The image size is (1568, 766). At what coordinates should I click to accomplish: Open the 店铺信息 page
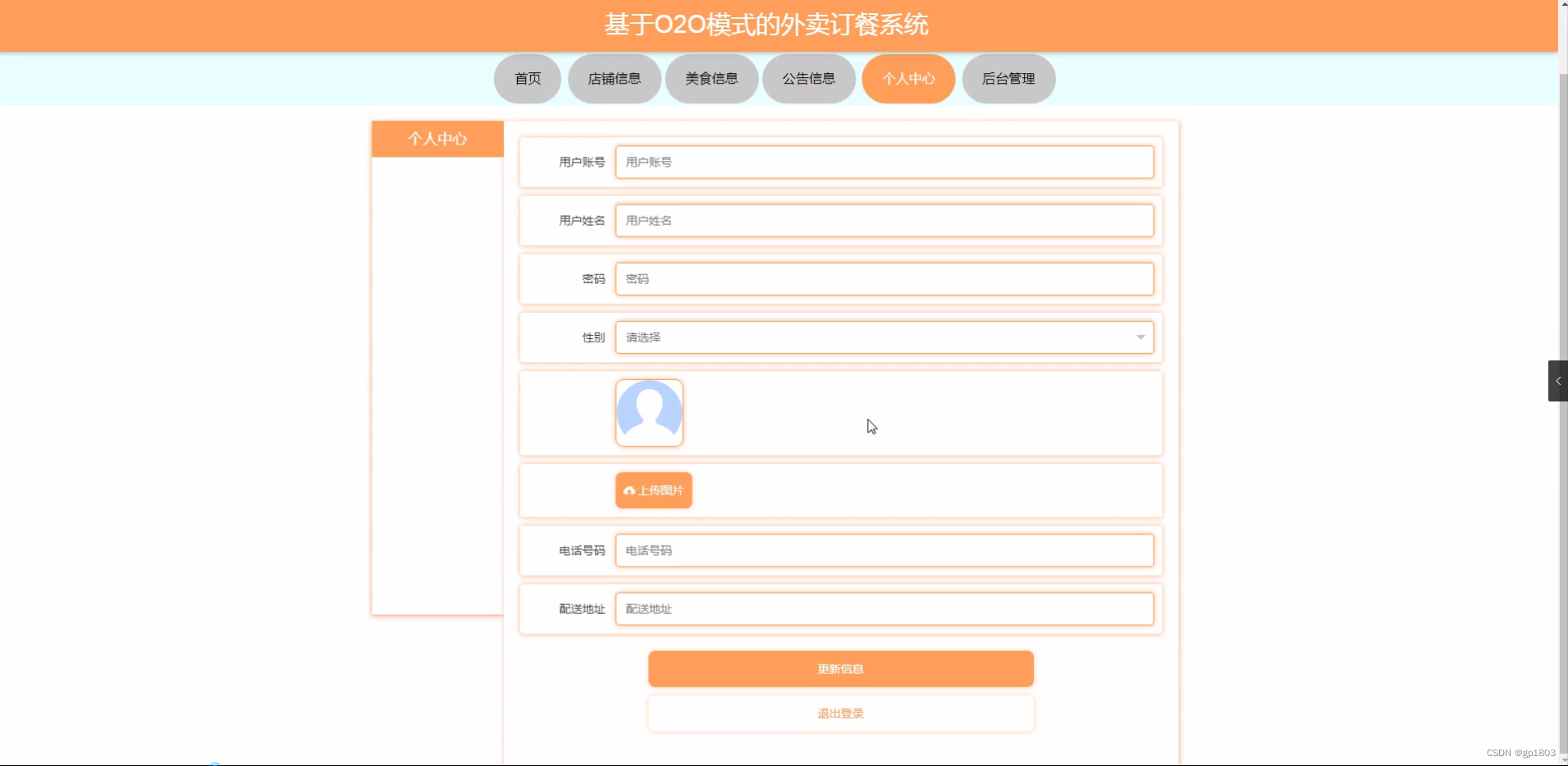coord(615,79)
